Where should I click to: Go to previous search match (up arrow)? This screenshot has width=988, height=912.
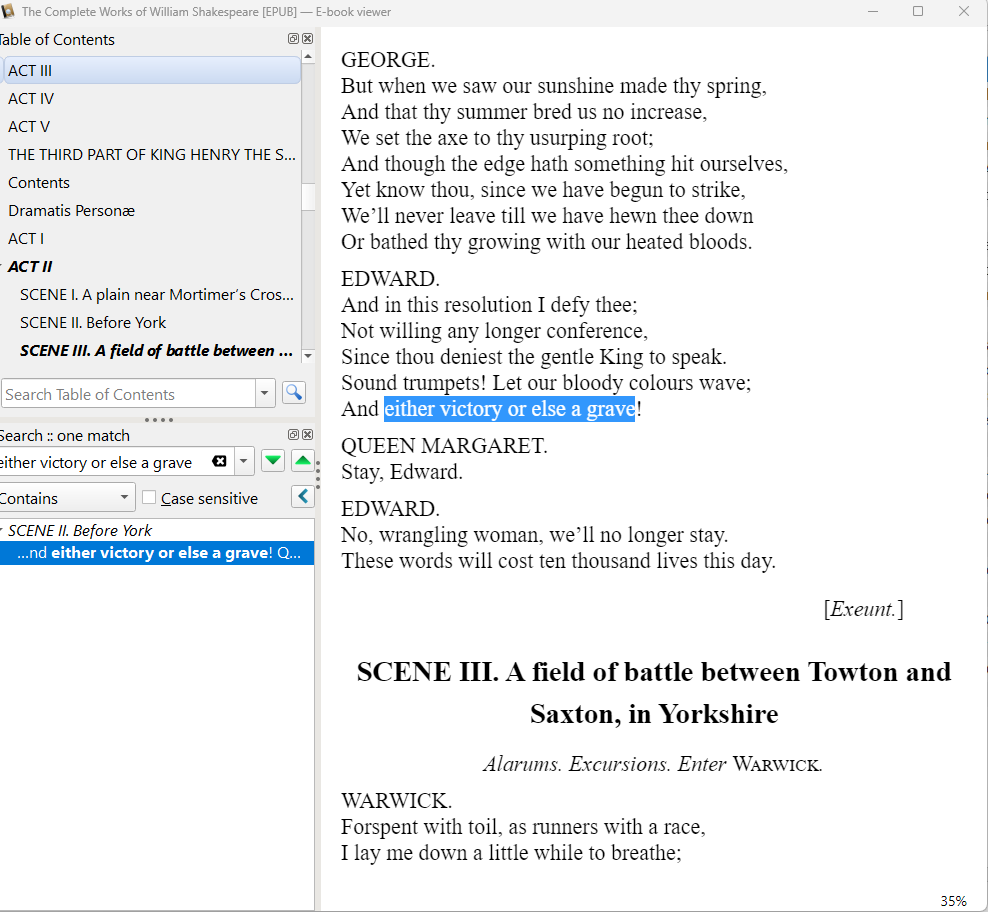(302, 461)
